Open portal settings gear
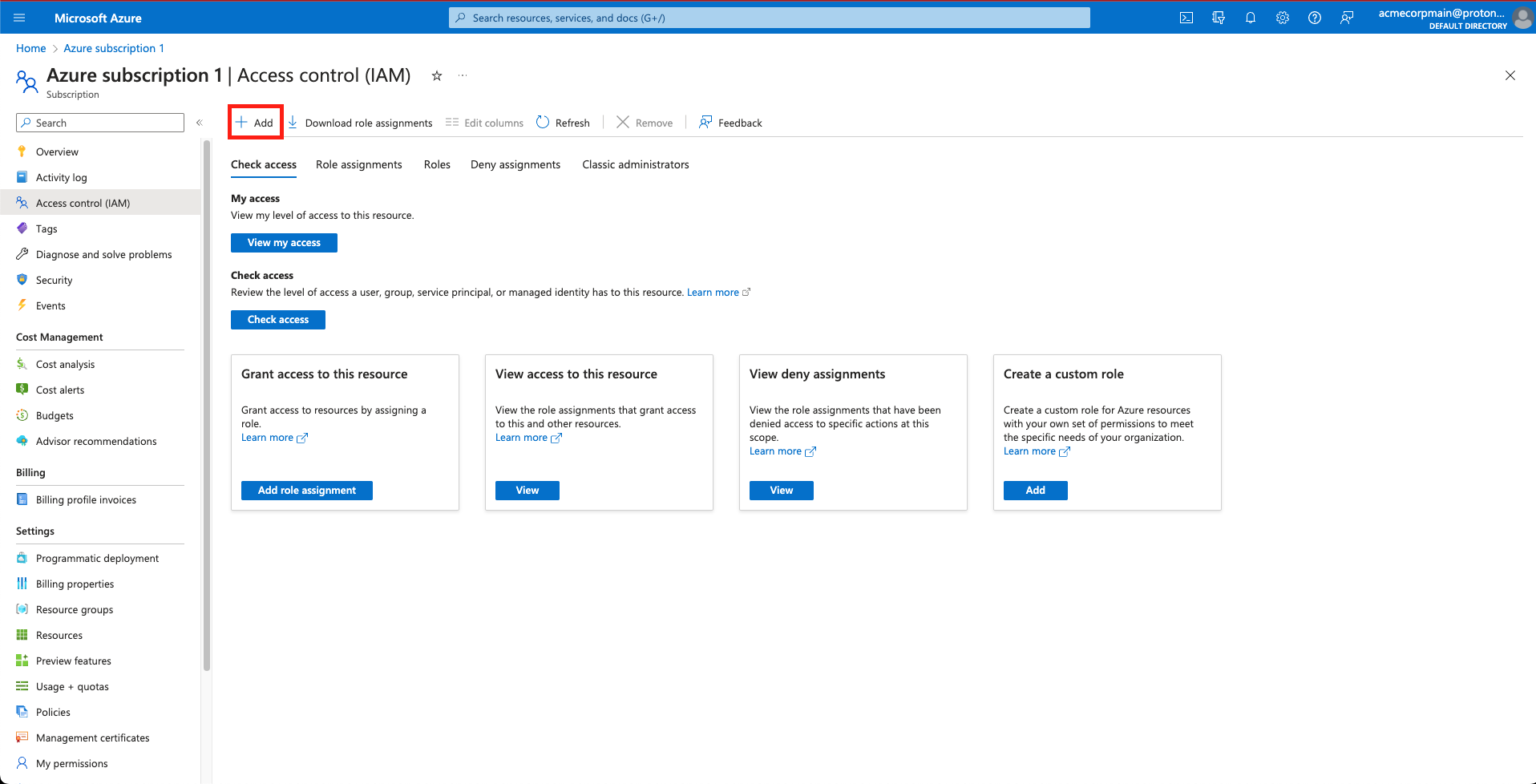 pyautogui.click(x=1283, y=18)
